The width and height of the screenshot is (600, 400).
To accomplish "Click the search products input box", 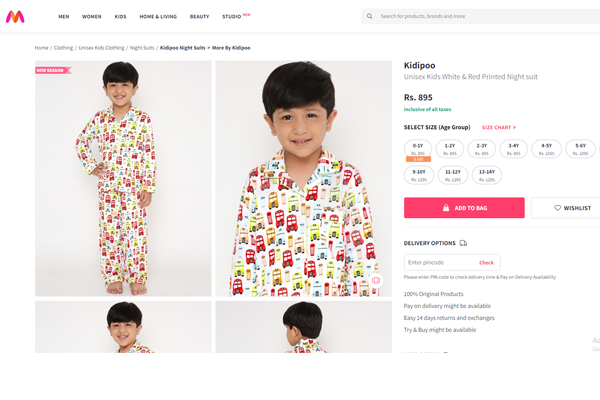I will tap(480, 16).
